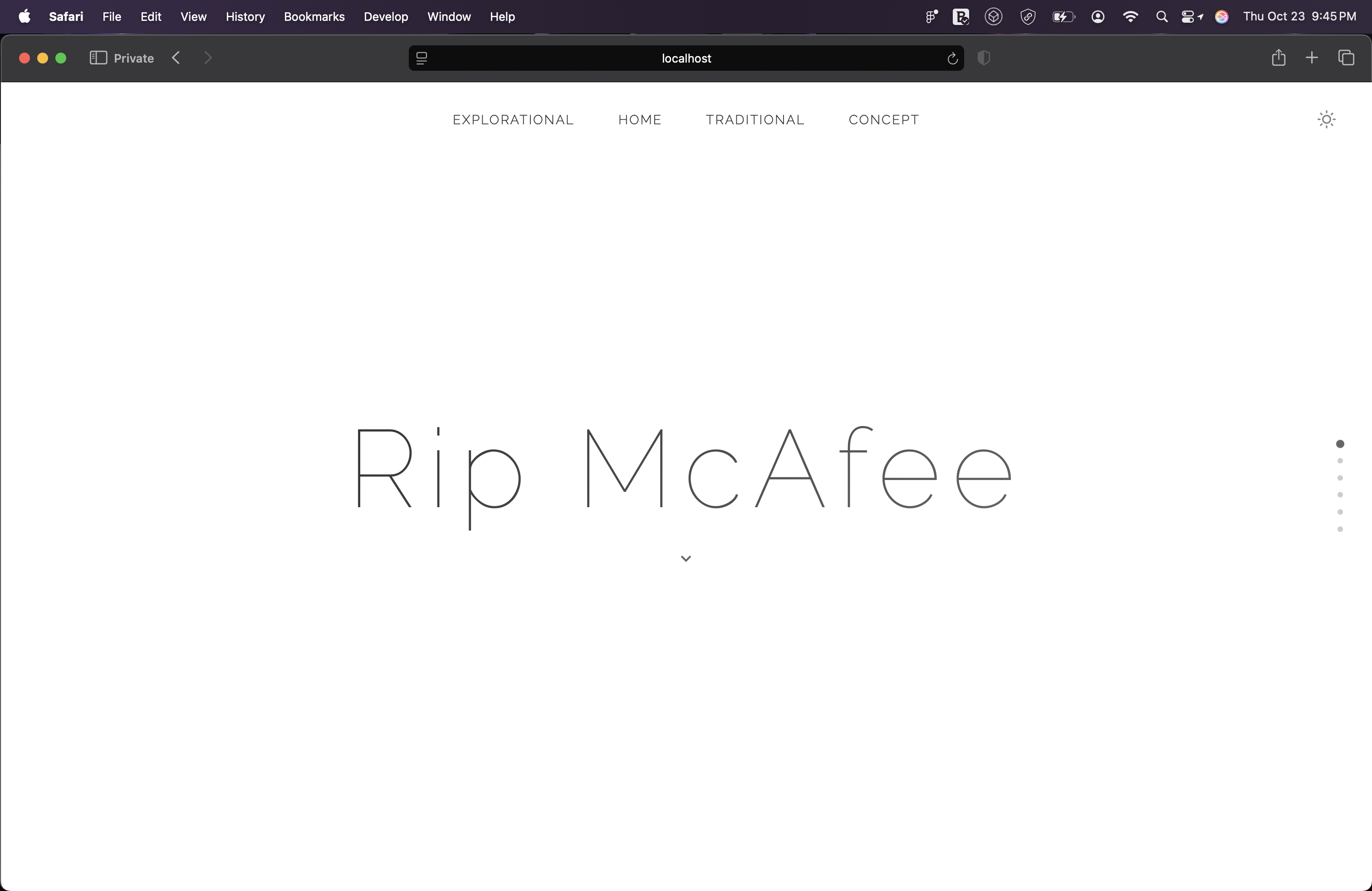Navigate back with the left arrow
The height and width of the screenshot is (891, 1372).
(x=176, y=58)
